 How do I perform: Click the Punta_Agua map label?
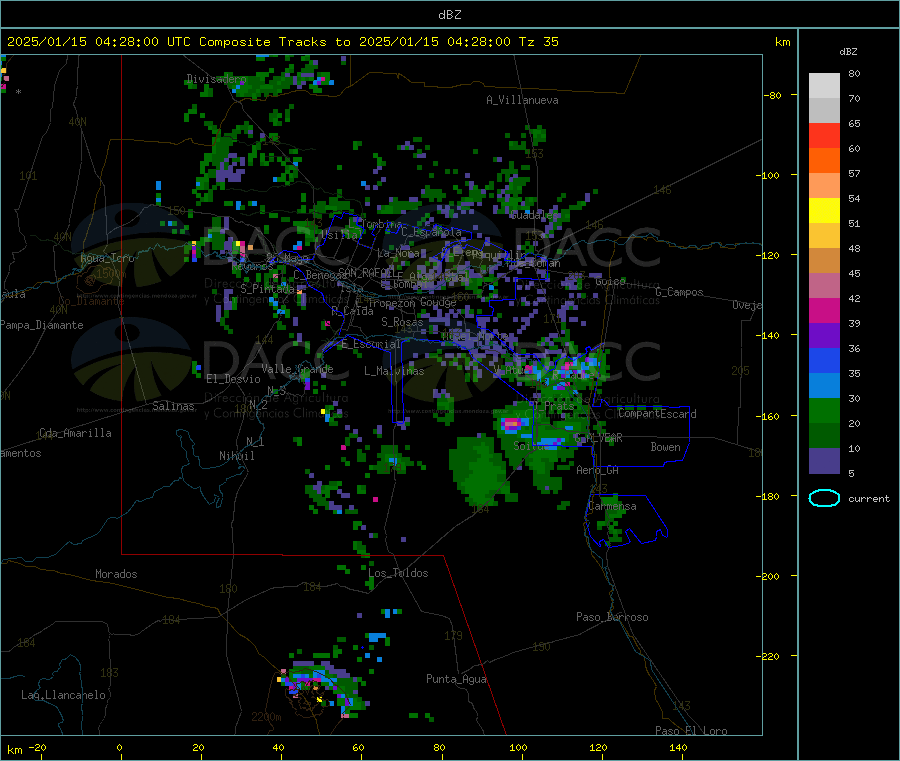point(456,679)
